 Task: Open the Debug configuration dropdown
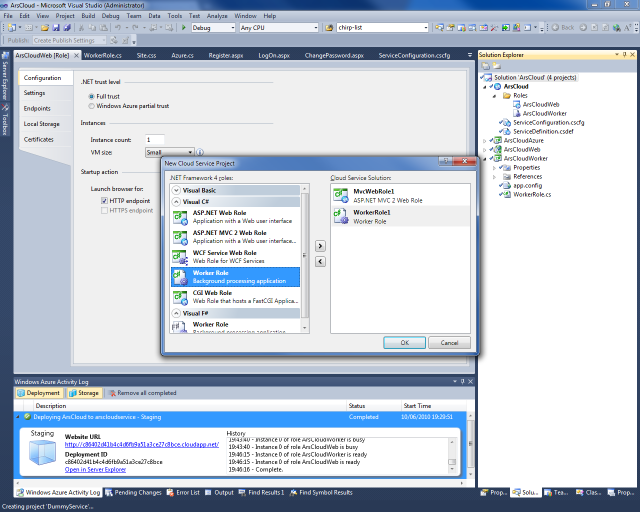(x=233, y=28)
